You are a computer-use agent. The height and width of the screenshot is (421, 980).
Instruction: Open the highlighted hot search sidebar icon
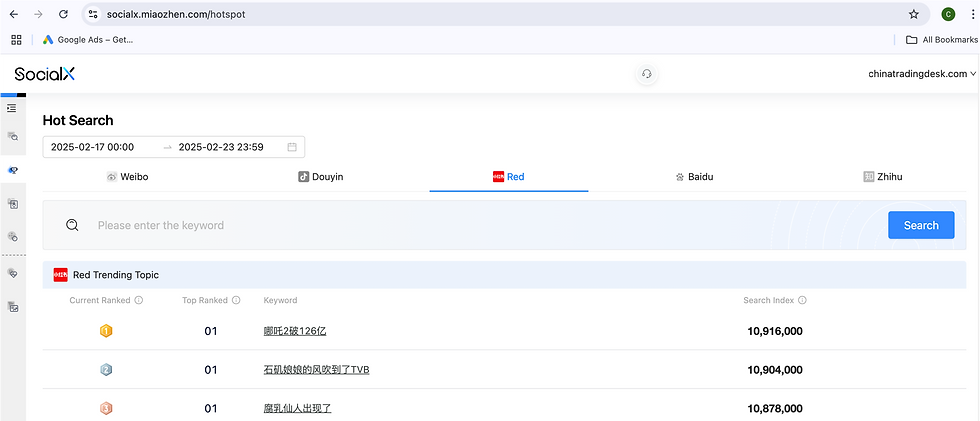(12, 170)
